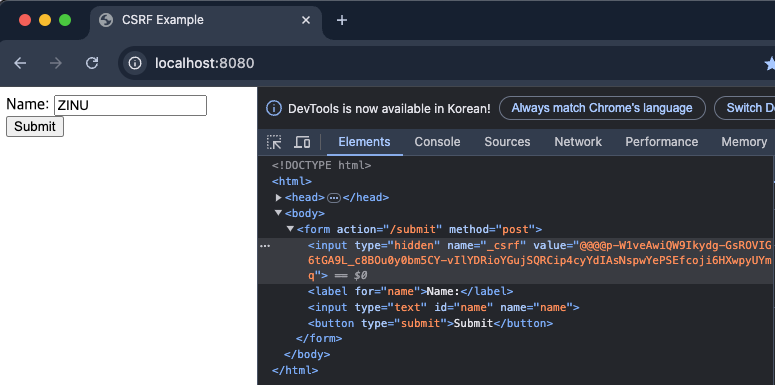Image resolution: width=775 pixels, height=385 pixels.
Task: Click the Submit button on the page
Action: coord(35,127)
